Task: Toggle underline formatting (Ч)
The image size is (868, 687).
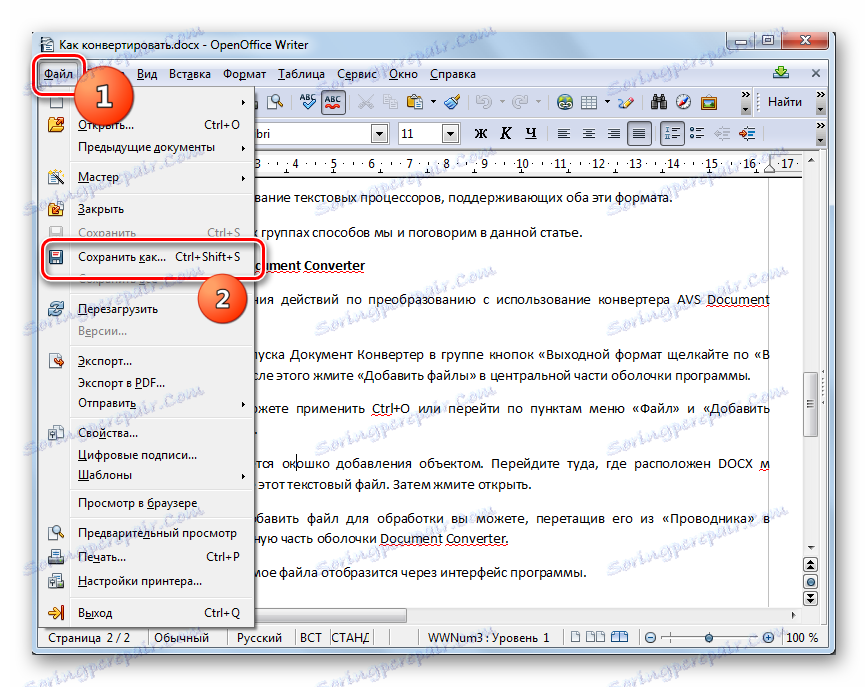Action: click(x=531, y=133)
